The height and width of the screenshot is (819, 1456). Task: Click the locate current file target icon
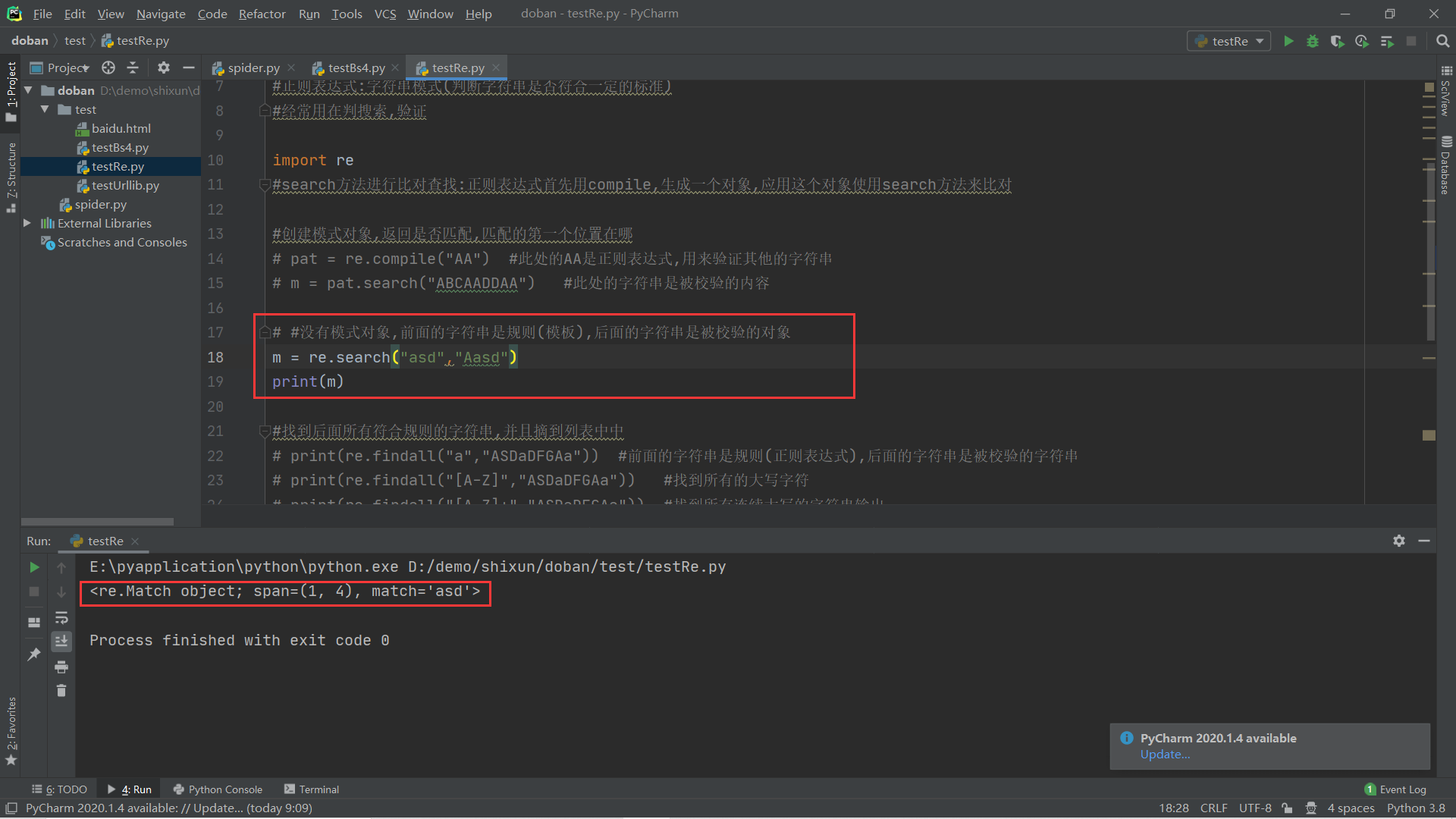point(108,68)
